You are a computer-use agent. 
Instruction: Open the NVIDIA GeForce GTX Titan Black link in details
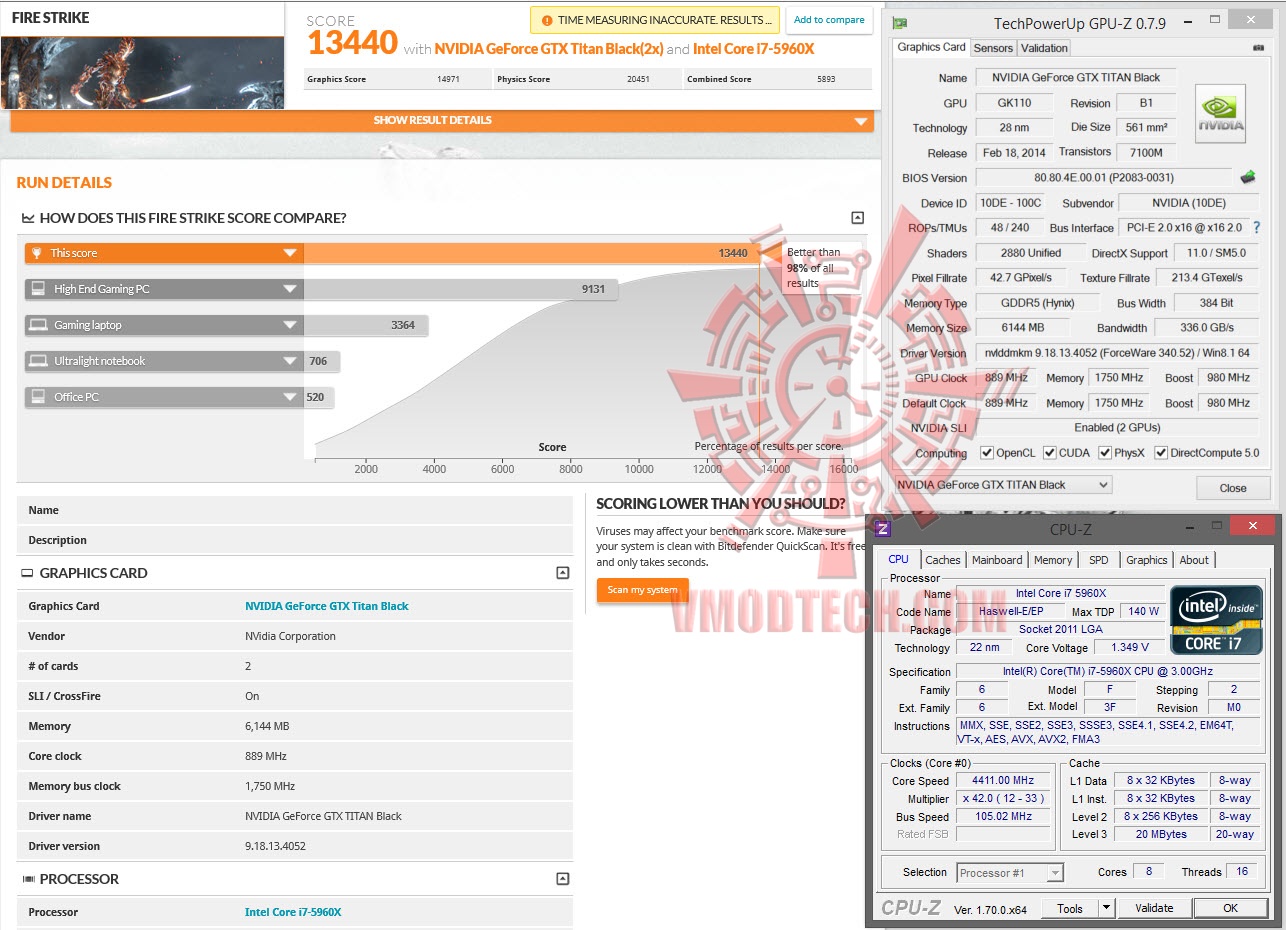point(327,606)
